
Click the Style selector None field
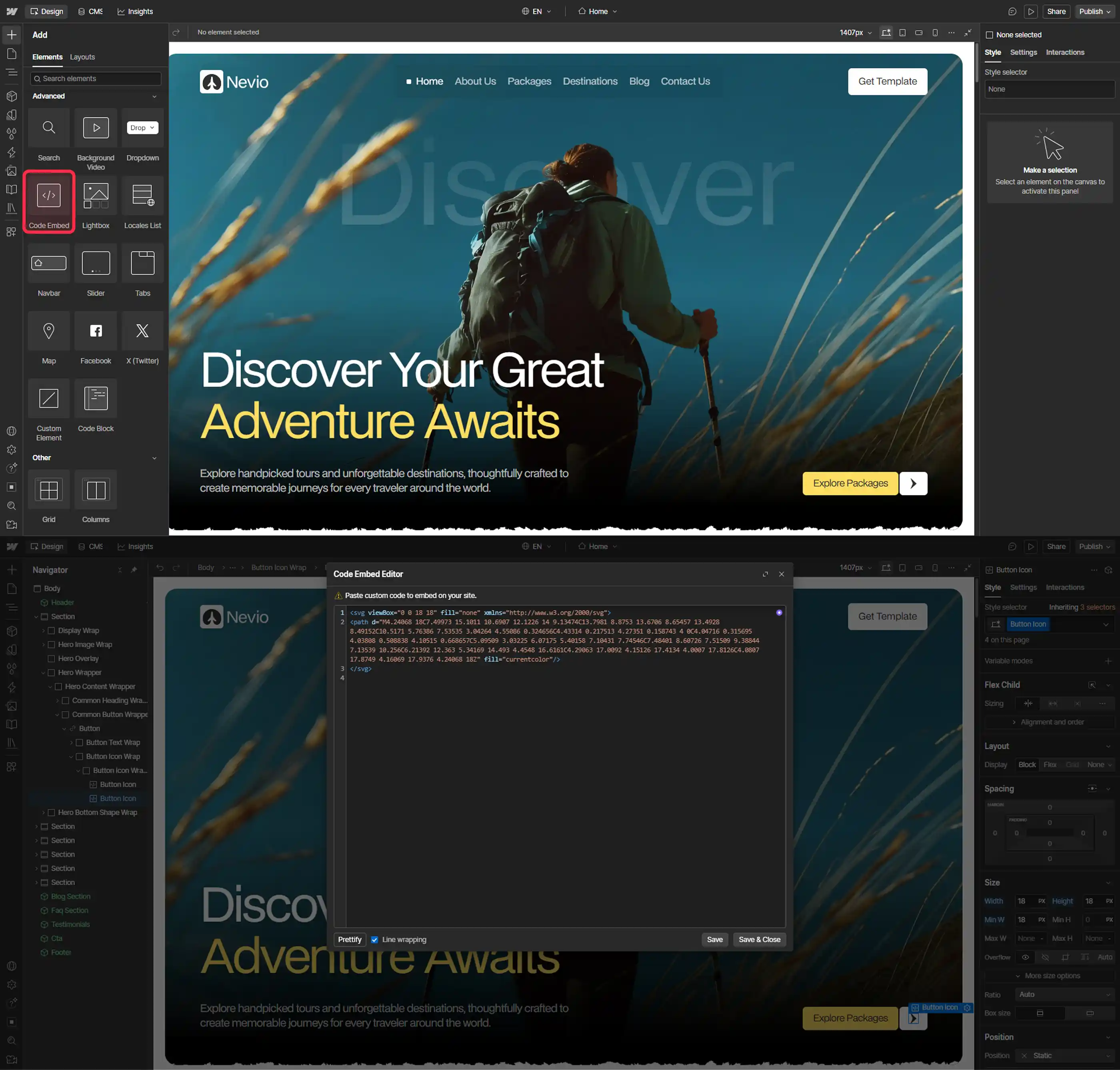pyautogui.click(x=1049, y=90)
